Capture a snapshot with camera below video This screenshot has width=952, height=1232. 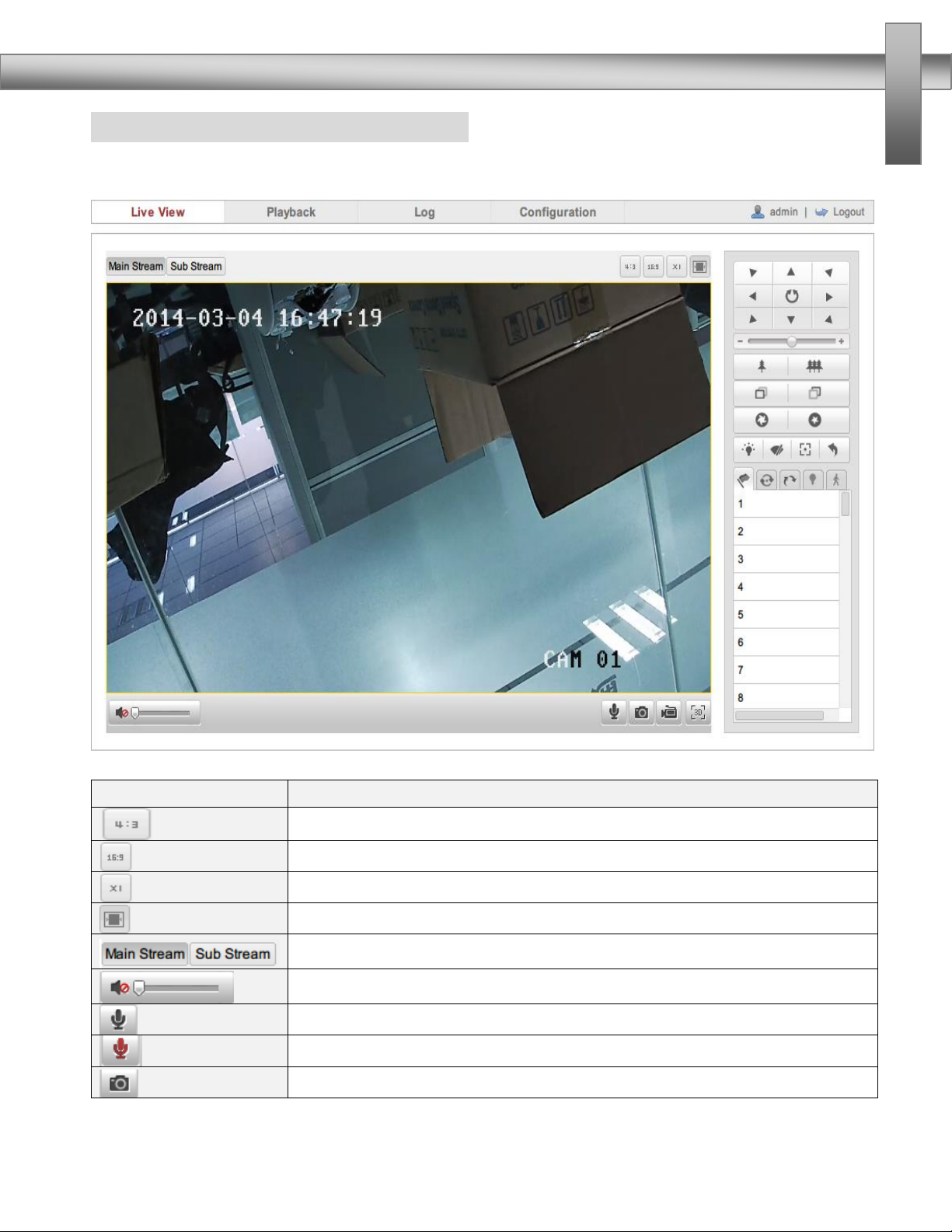641,713
